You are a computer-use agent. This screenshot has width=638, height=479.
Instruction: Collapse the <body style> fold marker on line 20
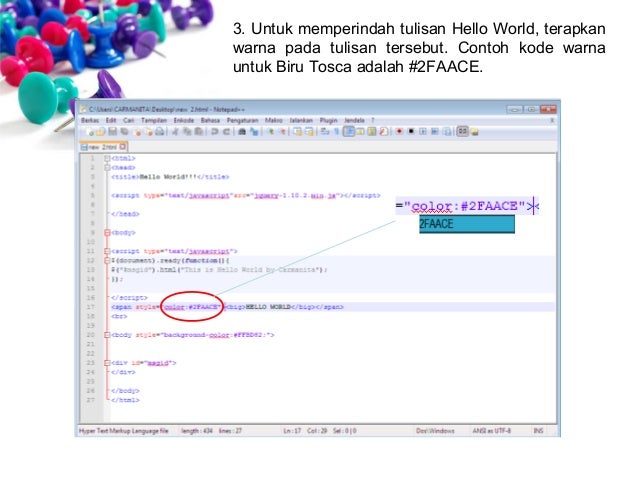[107, 335]
